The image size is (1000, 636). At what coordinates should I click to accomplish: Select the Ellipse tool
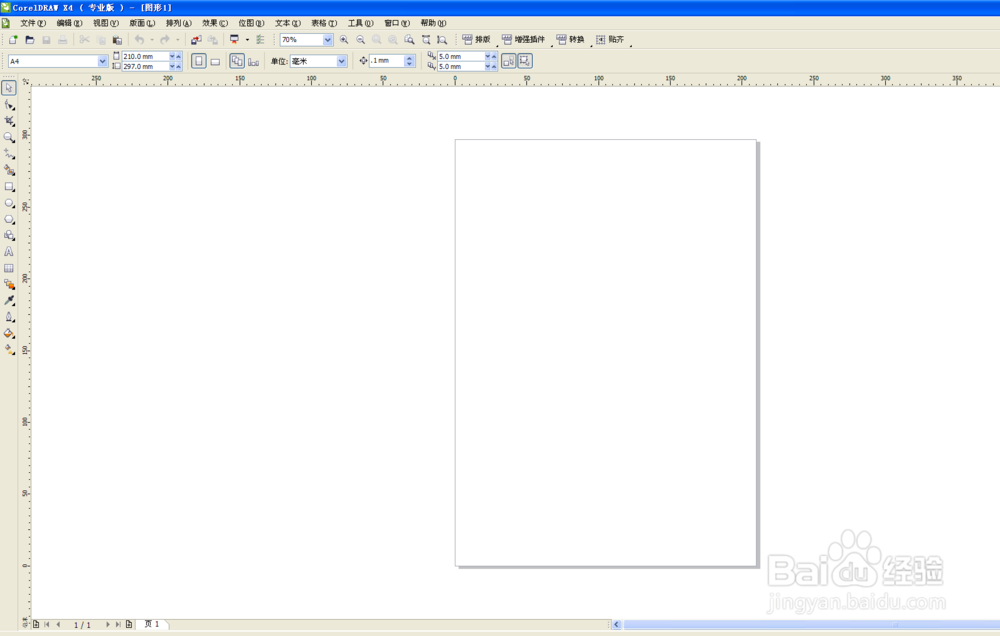(9, 203)
